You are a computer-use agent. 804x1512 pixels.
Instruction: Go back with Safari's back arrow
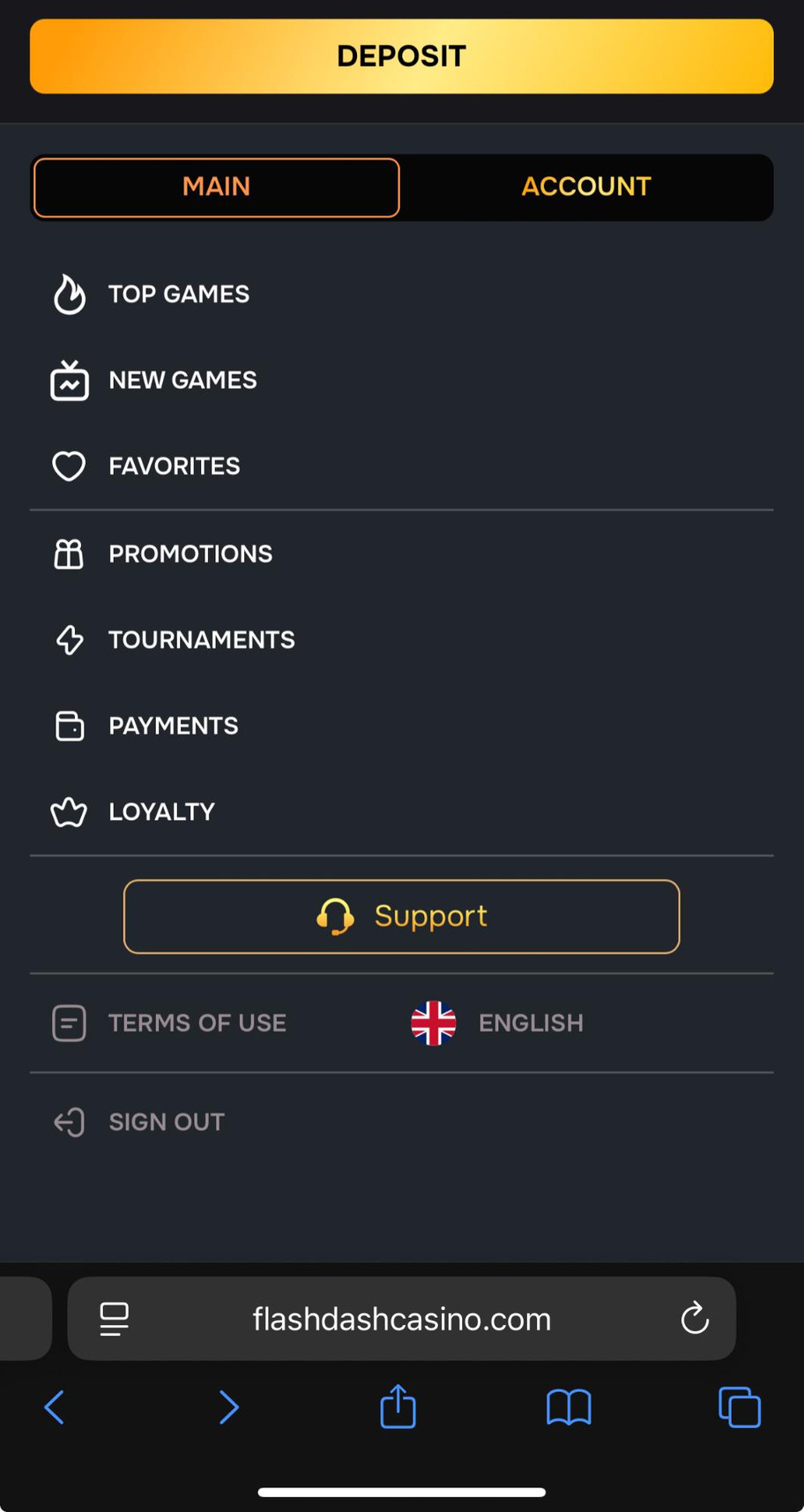[x=55, y=1407]
